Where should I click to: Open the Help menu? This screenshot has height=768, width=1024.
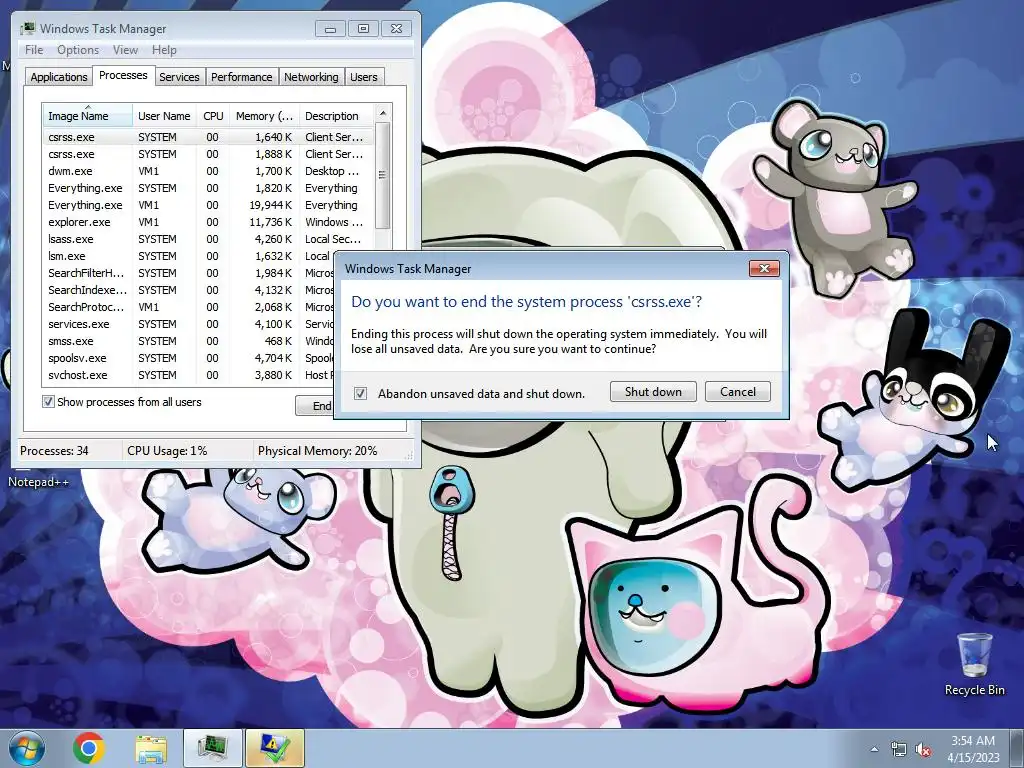(164, 50)
